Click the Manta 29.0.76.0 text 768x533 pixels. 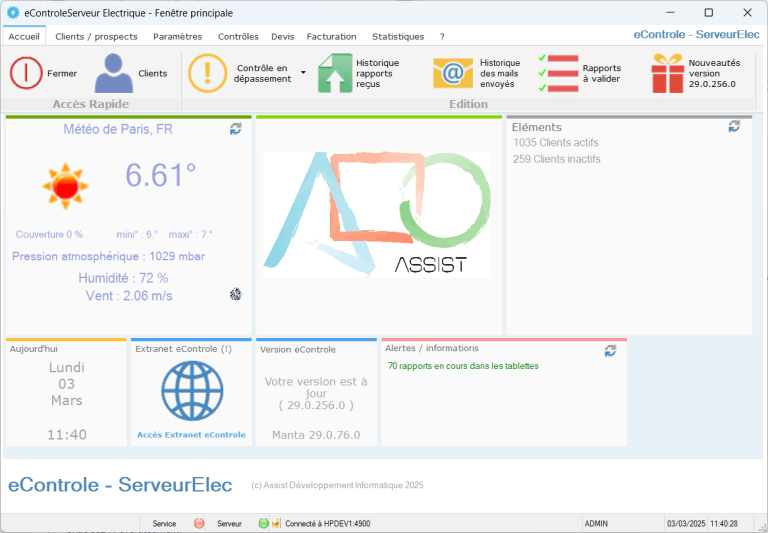pos(316,435)
